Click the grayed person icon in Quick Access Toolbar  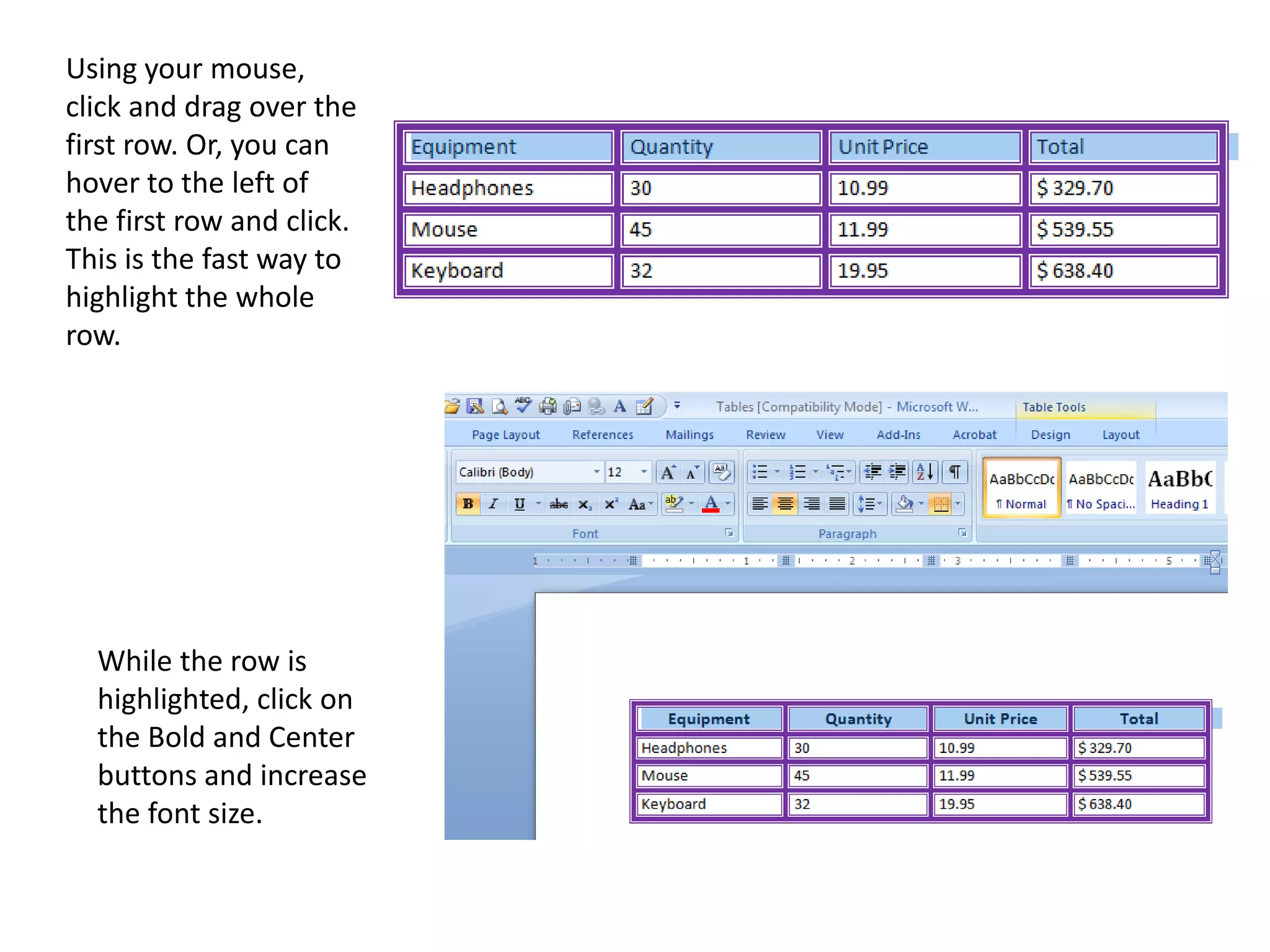596,407
